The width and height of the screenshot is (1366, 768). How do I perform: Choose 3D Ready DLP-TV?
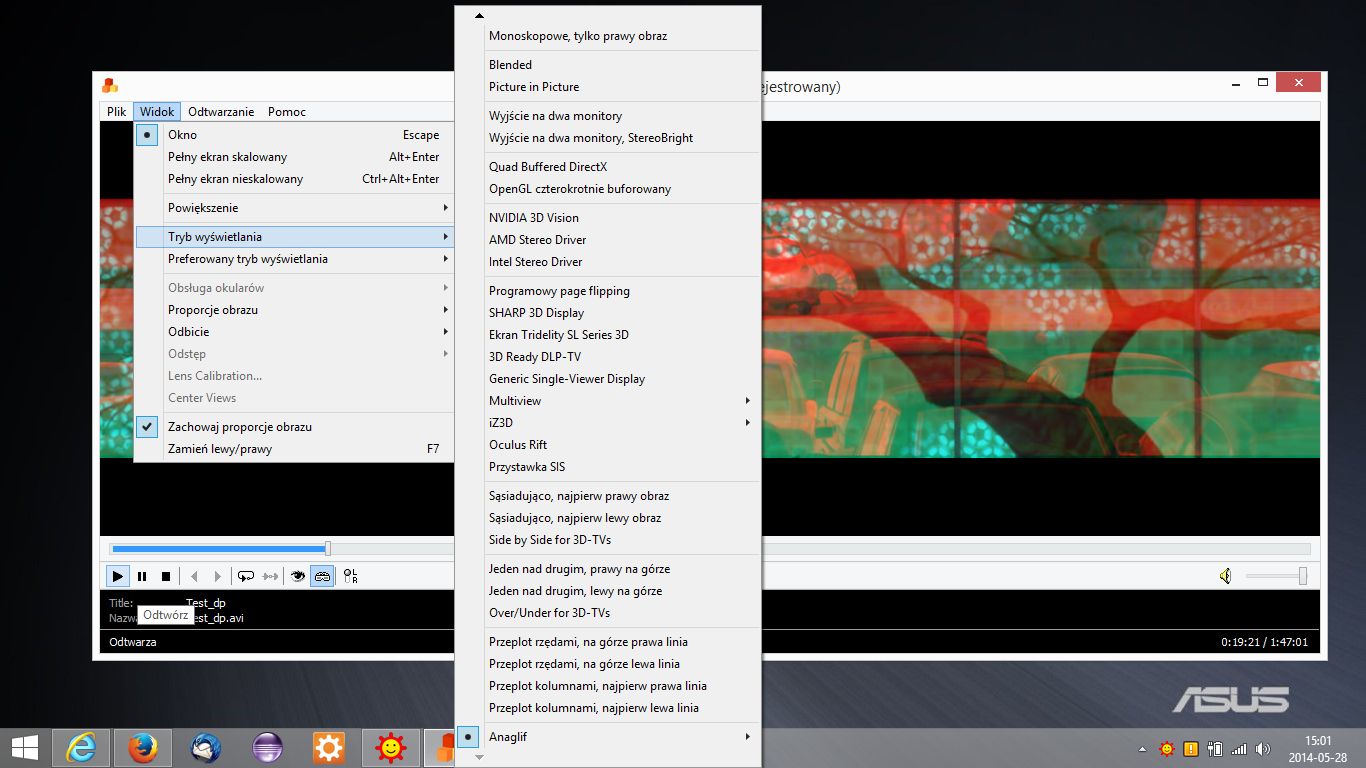[x=608, y=357]
